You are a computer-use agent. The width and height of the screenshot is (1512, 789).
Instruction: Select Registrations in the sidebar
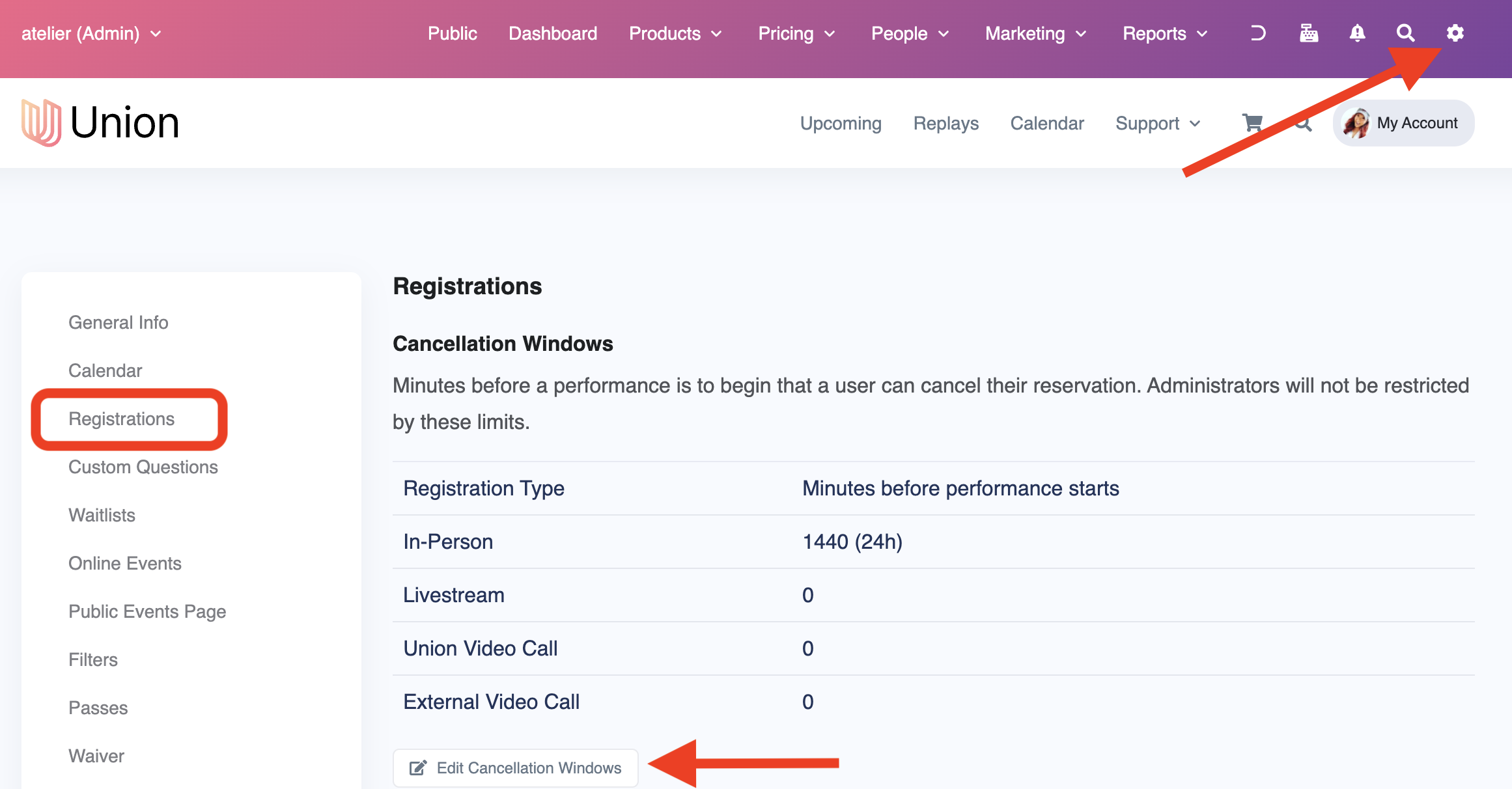tap(122, 419)
